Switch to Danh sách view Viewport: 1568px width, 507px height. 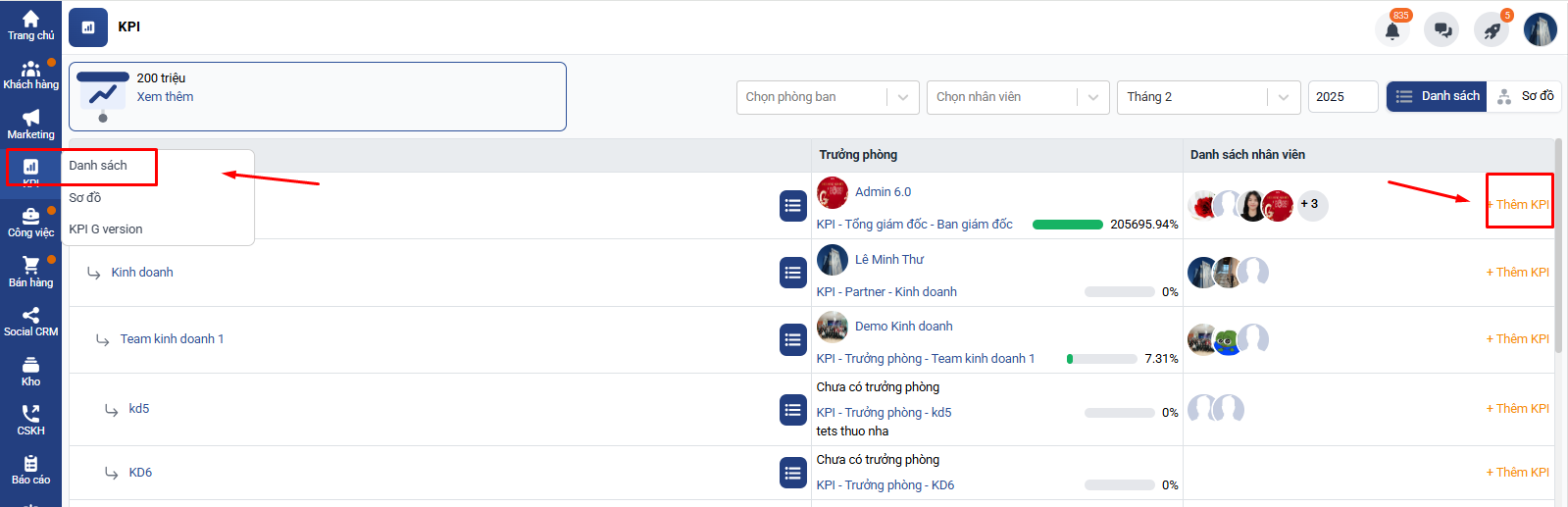1437,96
